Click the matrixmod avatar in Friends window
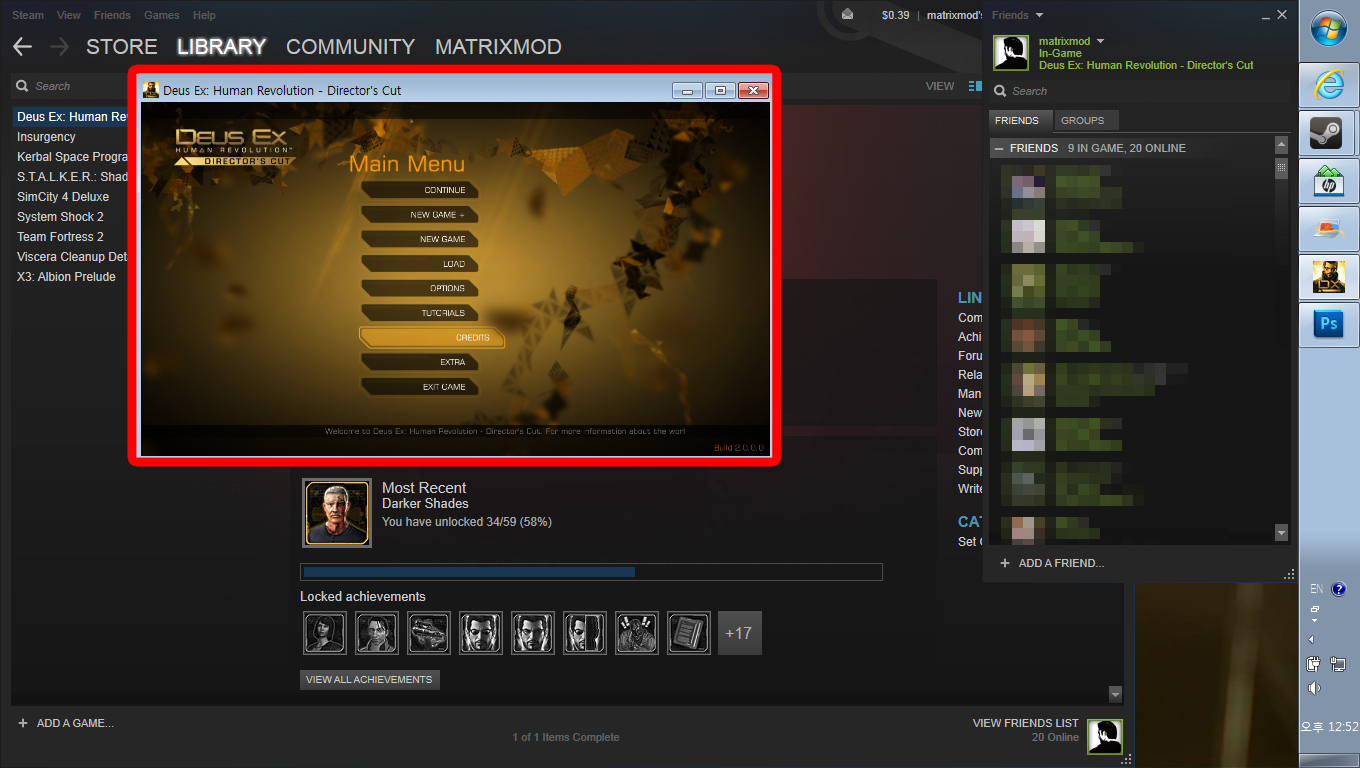 [1011, 52]
